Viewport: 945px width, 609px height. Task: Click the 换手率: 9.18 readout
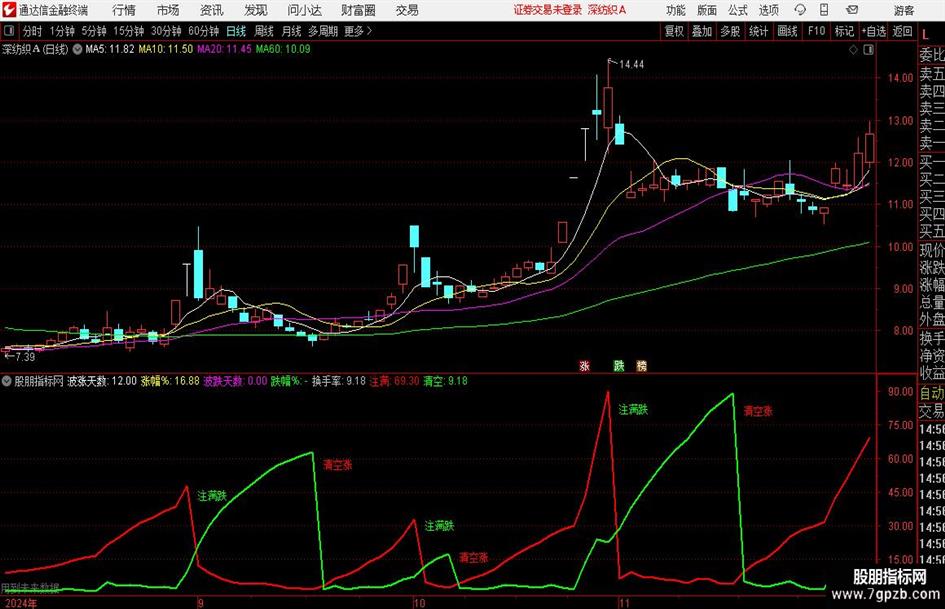click(338, 381)
